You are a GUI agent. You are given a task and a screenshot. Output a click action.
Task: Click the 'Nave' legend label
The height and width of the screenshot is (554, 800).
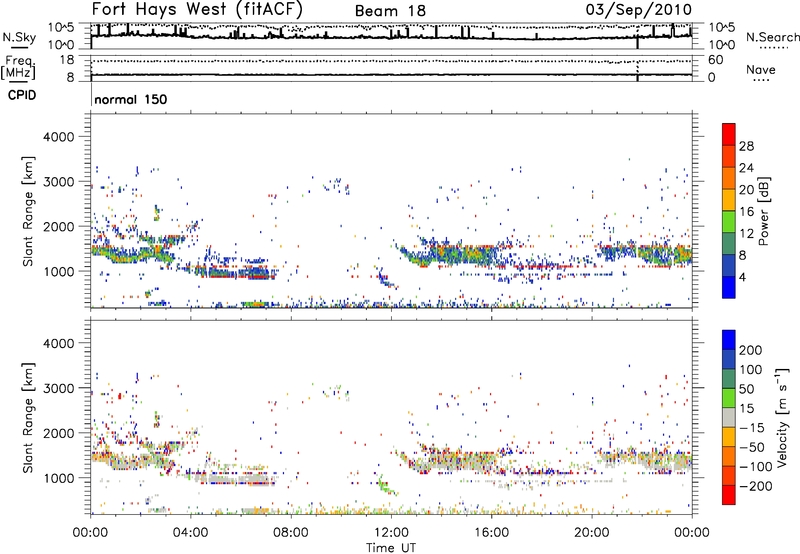point(761,69)
